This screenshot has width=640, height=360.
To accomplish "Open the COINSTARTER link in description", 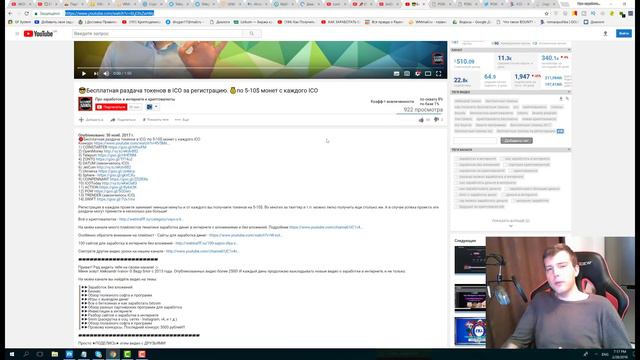I will pos(127,147).
